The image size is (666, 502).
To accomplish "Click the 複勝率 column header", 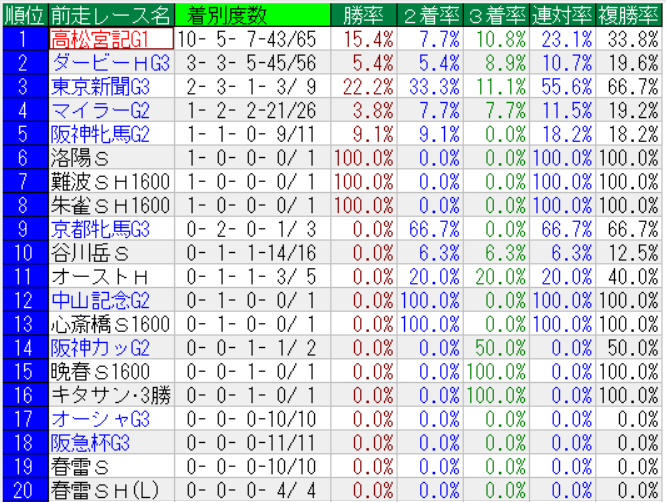I will point(629,16).
